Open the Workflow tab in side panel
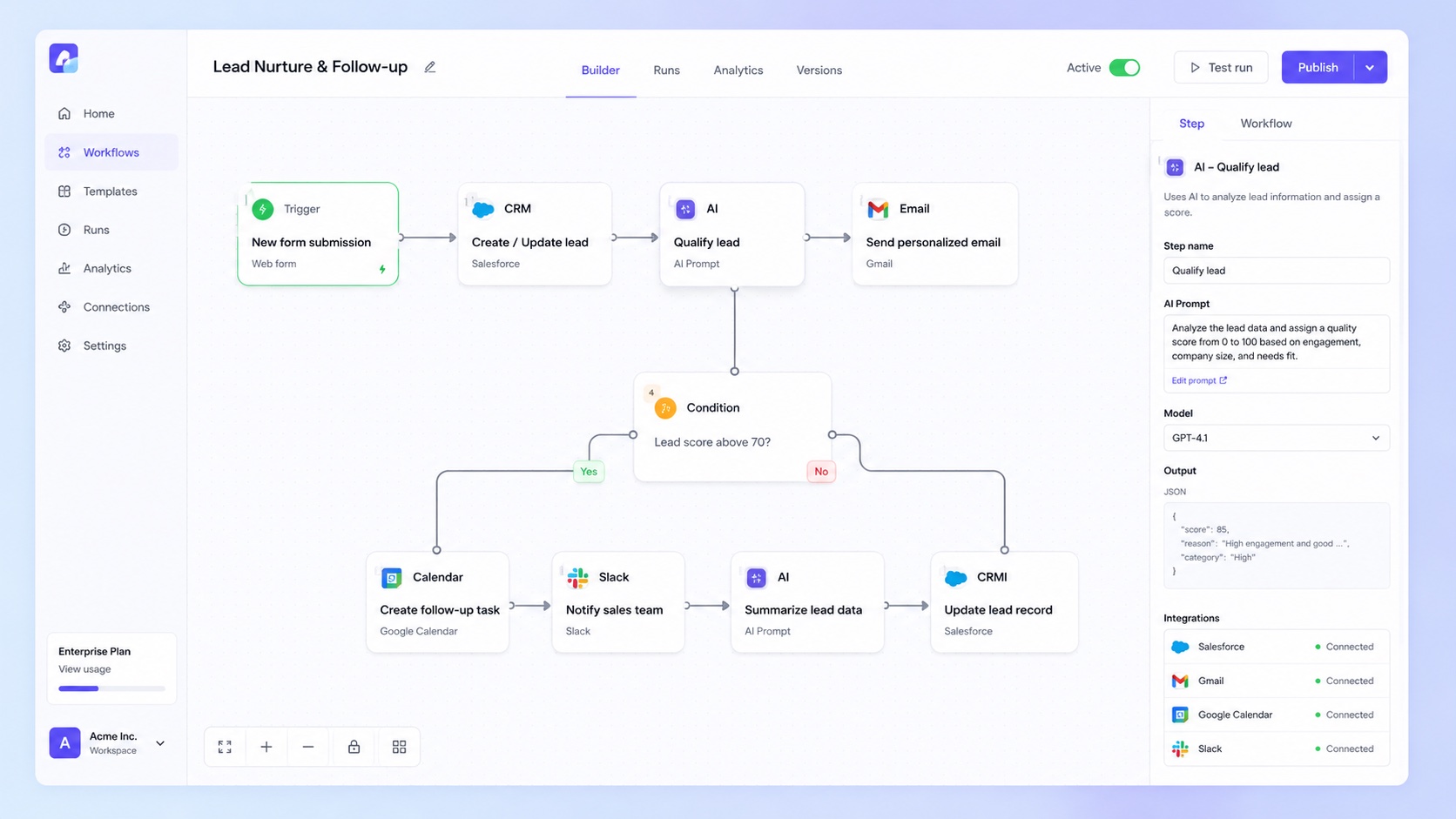Image resolution: width=1456 pixels, height=819 pixels. 1265,124
